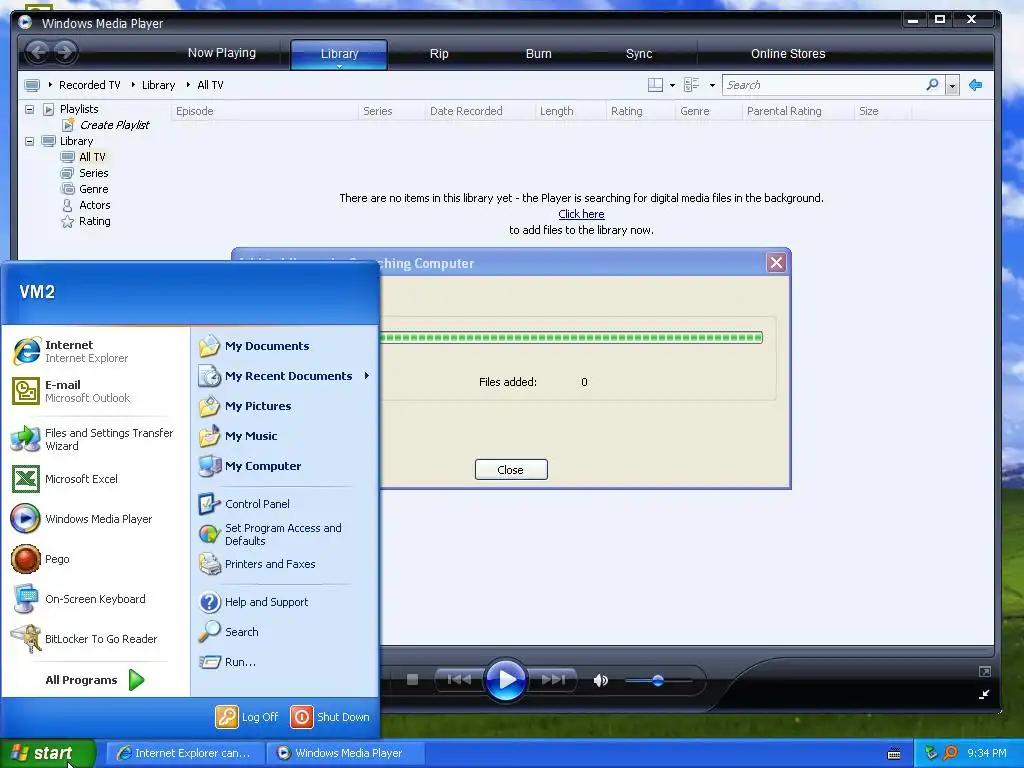The width and height of the screenshot is (1024, 768).
Task: Switch to the Now Playing tab
Action: [221, 53]
